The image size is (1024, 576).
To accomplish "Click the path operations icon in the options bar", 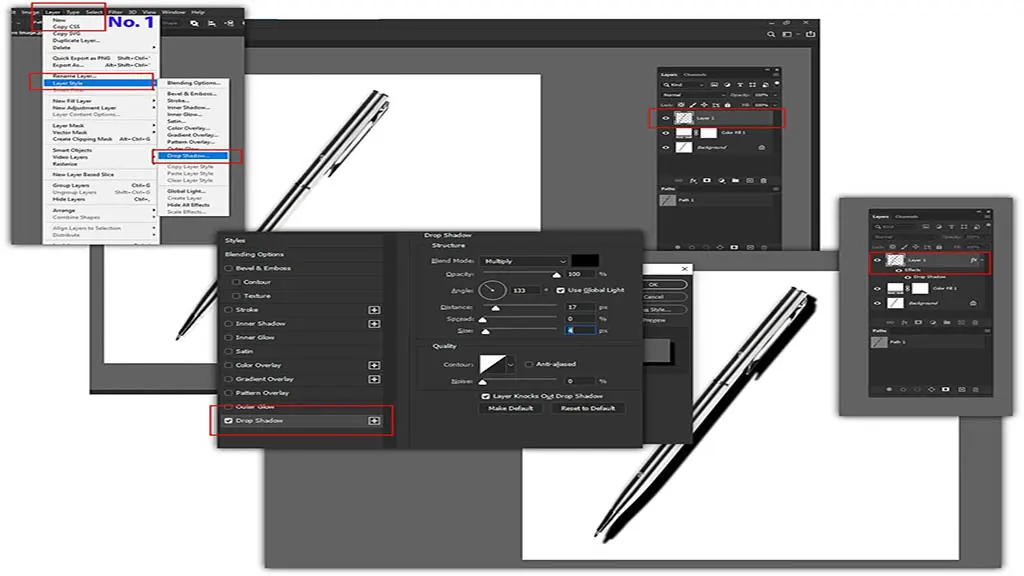I will (195, 23).
